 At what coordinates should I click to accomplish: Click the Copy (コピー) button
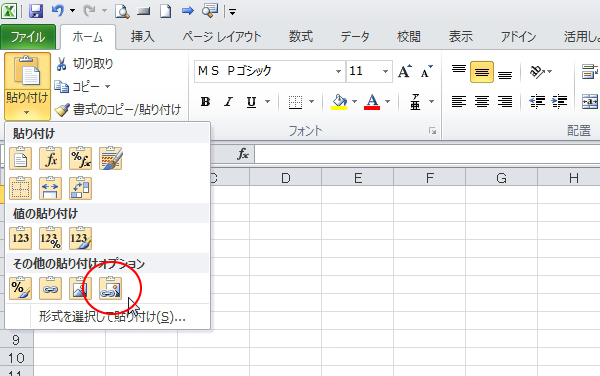[77, 87]
